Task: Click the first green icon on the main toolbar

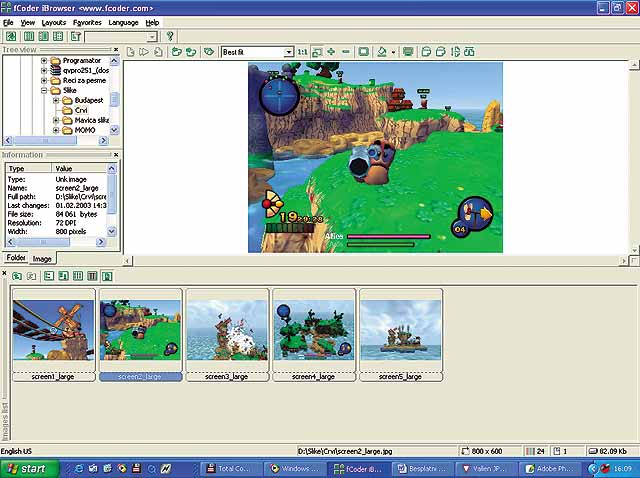Action: point(11,36)
